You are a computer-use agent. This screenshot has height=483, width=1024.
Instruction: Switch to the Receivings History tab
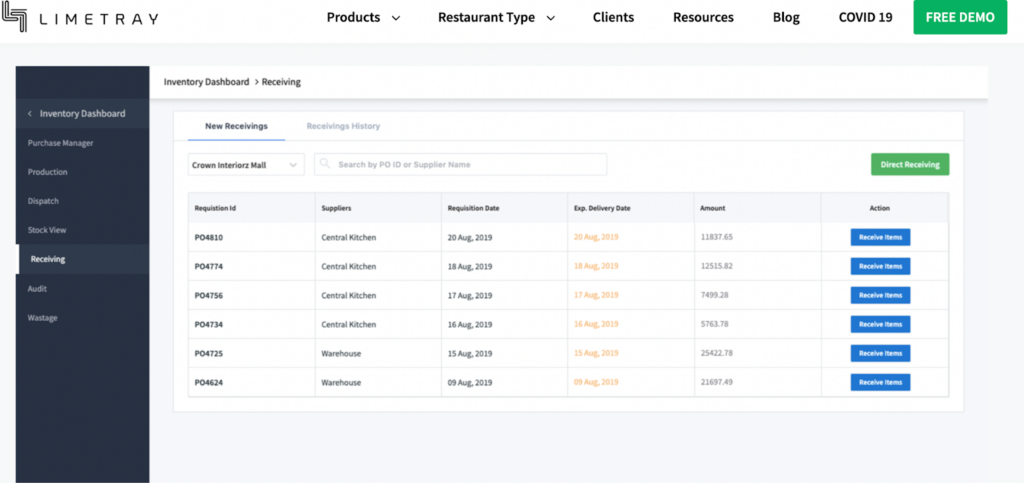click(x=344, y=127)
